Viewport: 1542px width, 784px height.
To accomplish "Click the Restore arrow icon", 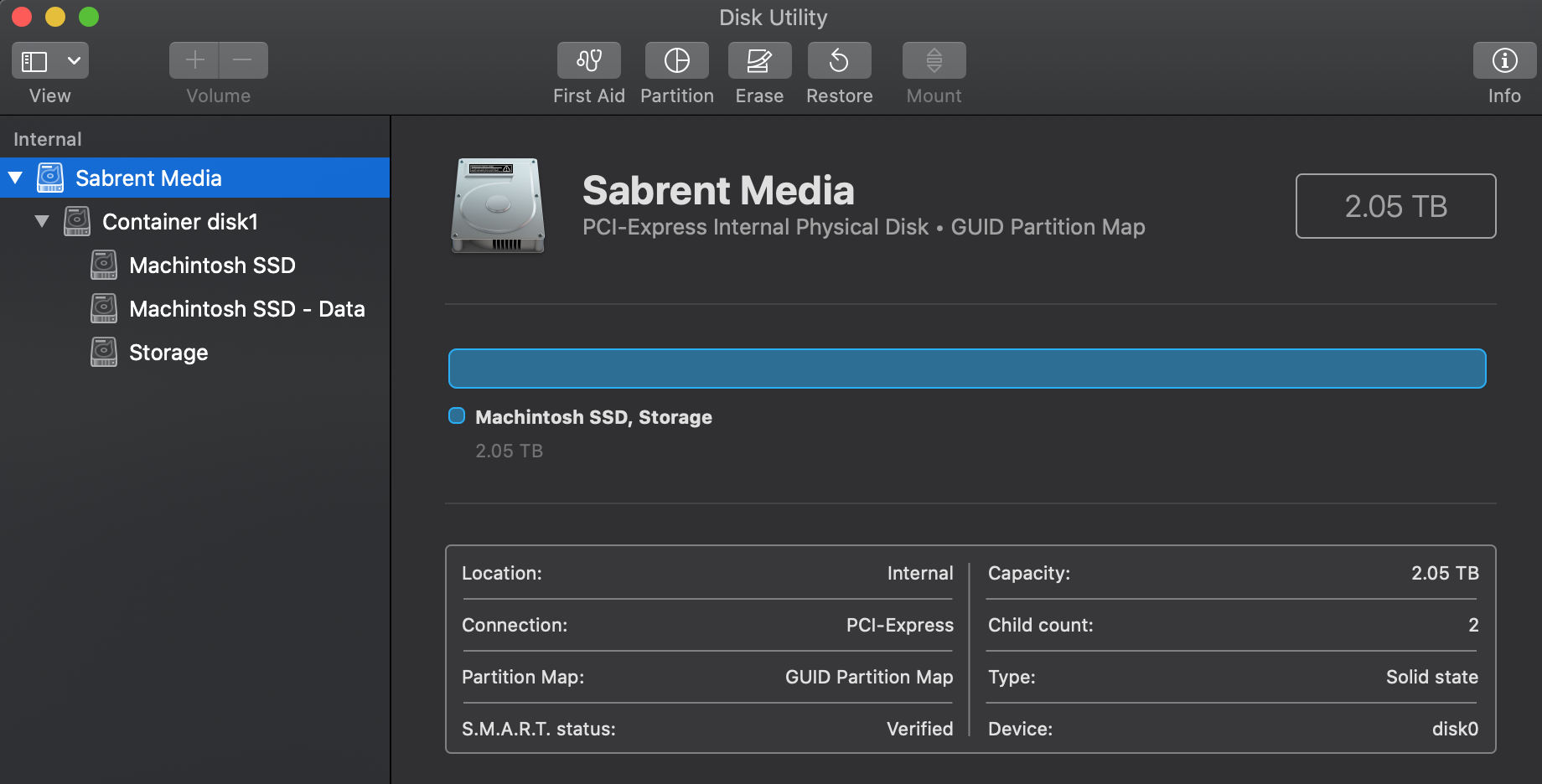I will click(839, 60).
